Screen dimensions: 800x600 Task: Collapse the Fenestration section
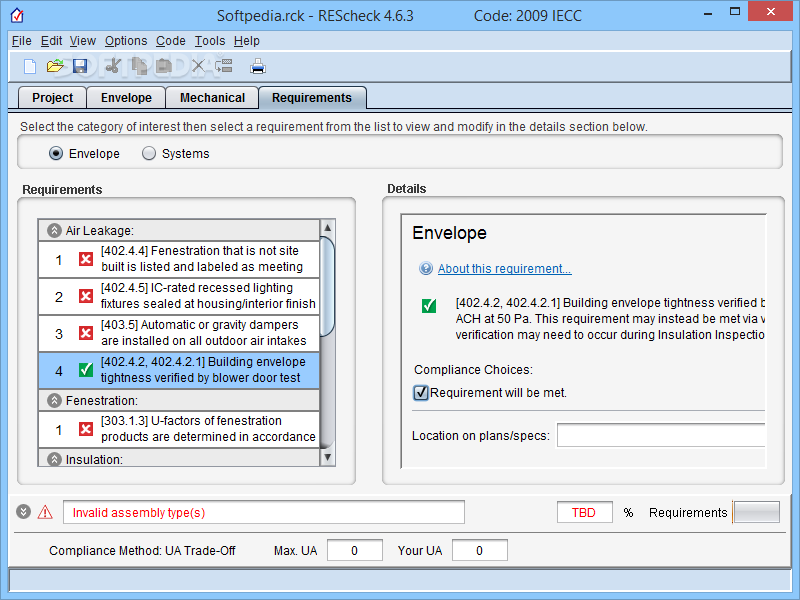(x=54, y=401)
